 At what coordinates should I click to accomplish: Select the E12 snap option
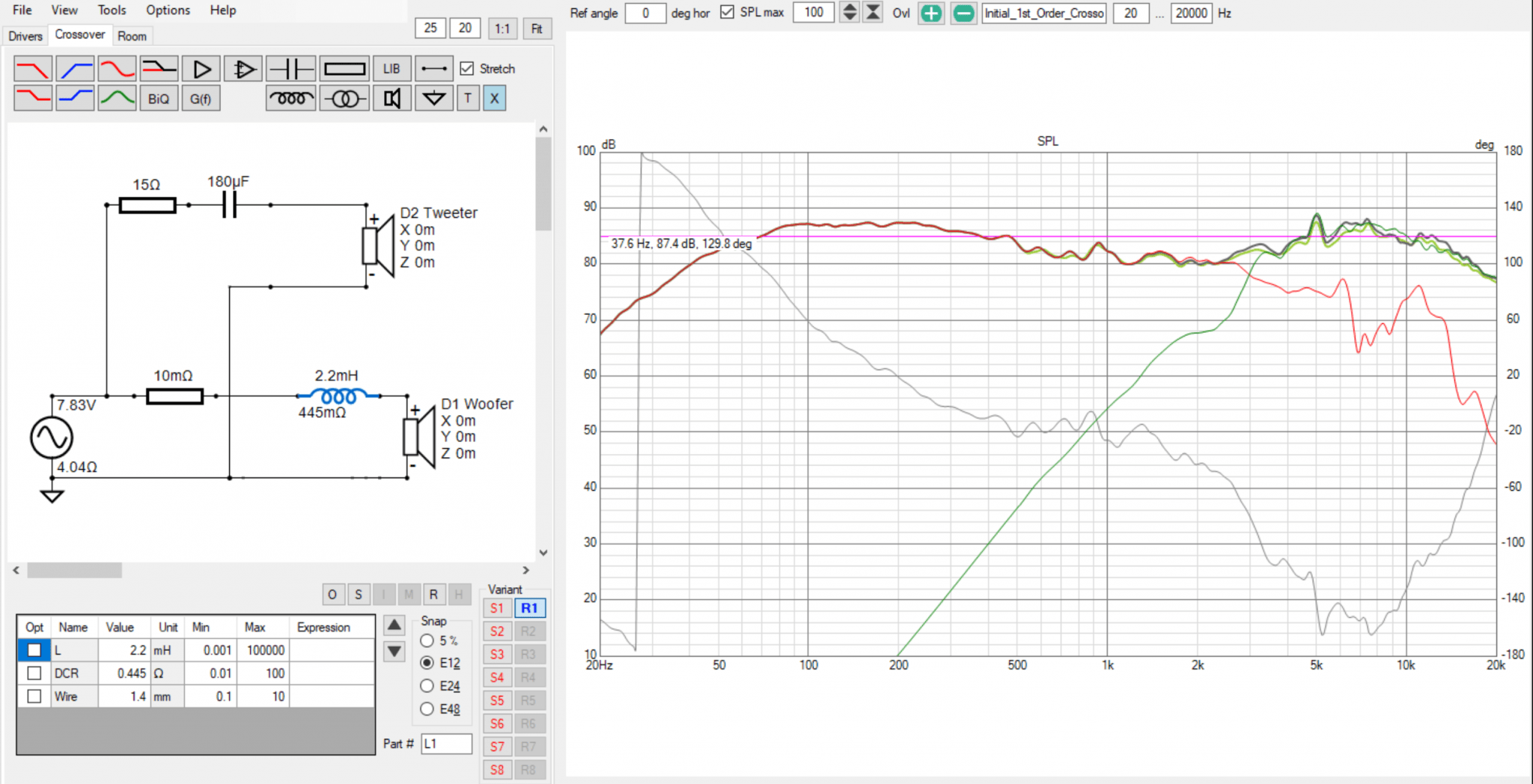(x=427, y=663)
